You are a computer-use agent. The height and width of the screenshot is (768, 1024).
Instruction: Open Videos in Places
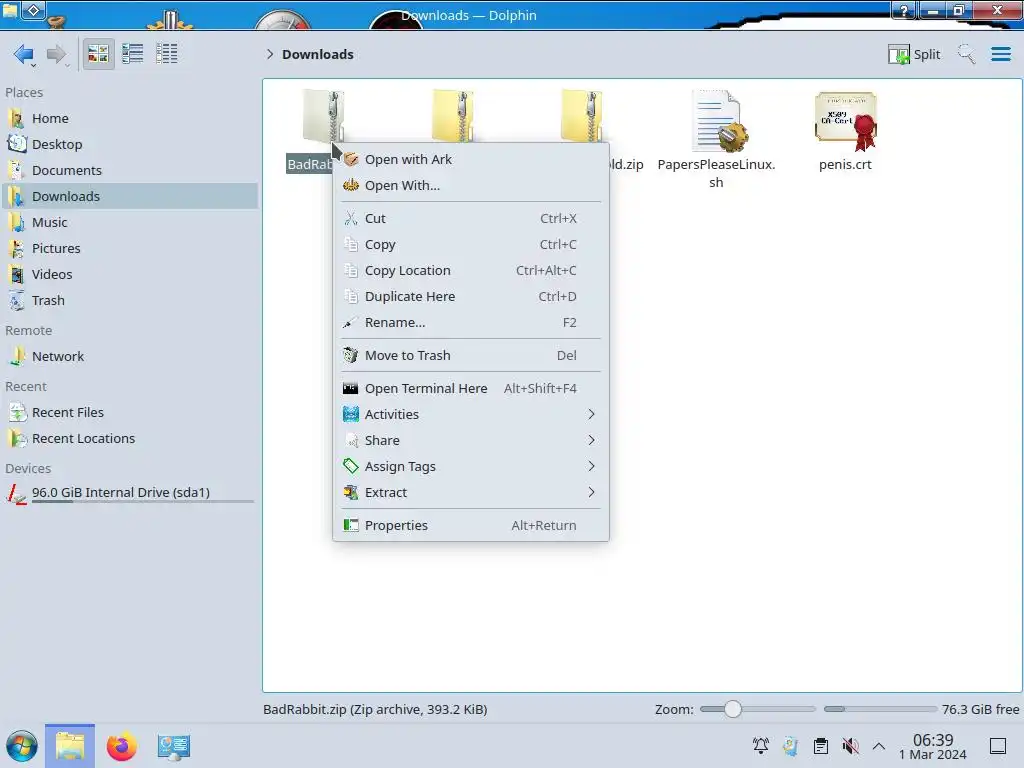(x=131, y=275)
